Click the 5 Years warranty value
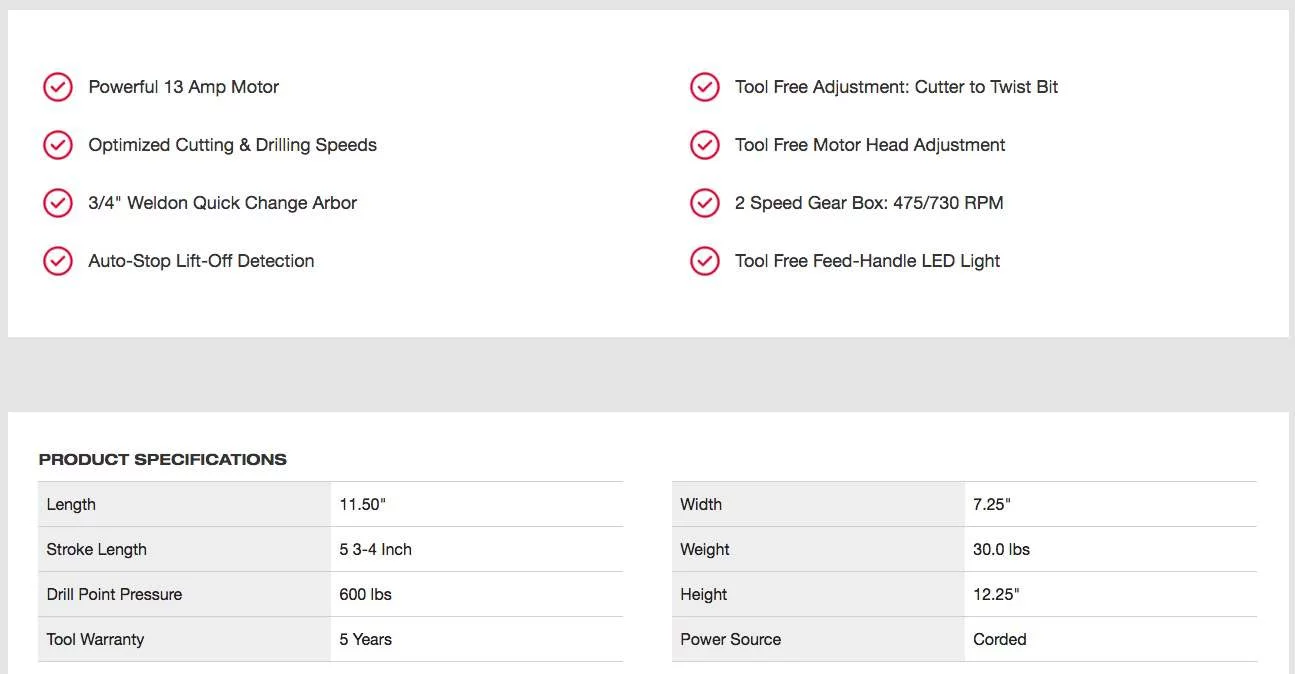This screenshot has width=1295, height=674. point(365,640)
